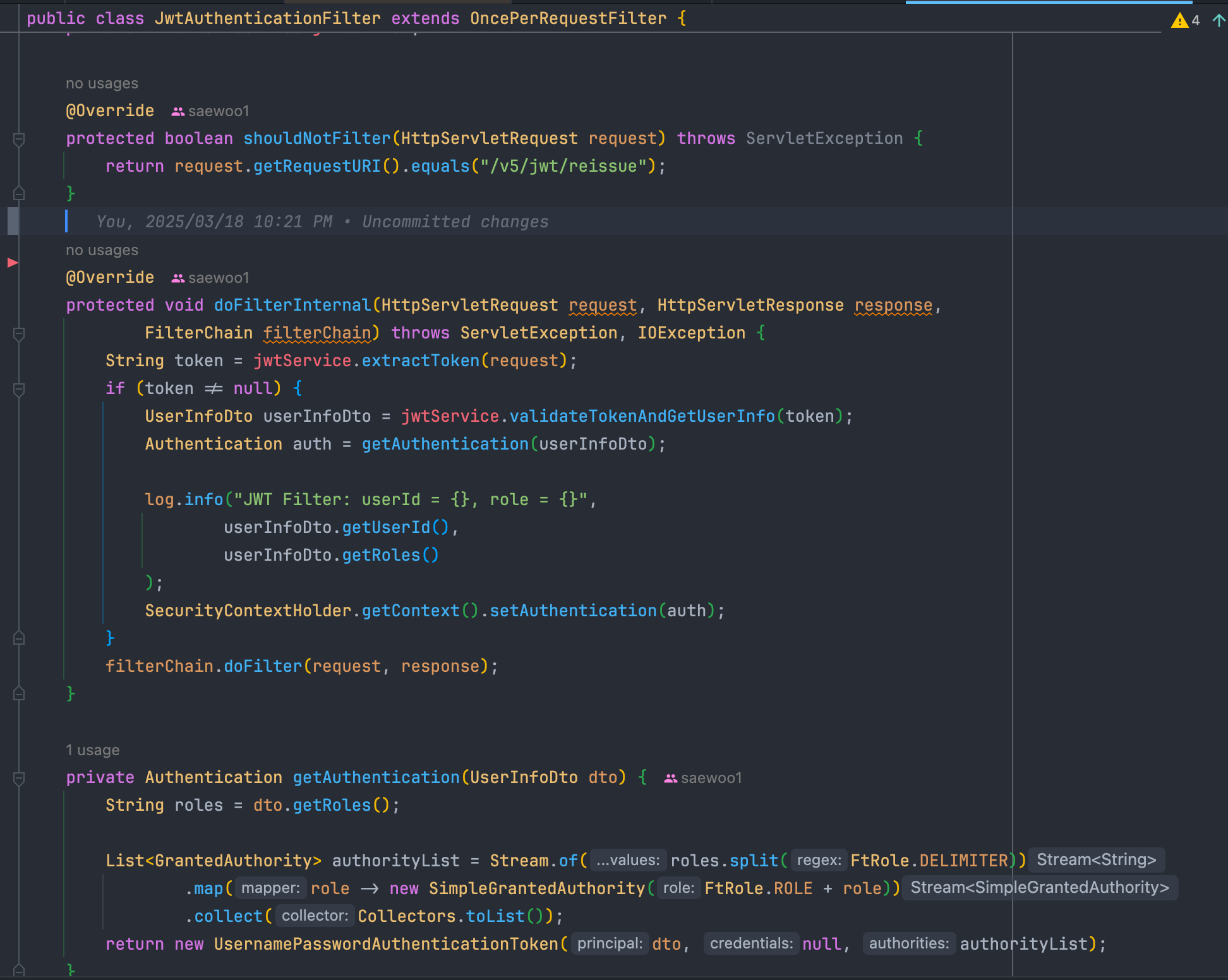
Task: Click extractToken method call
Action: pyautogui.click(x=421, y=361)
